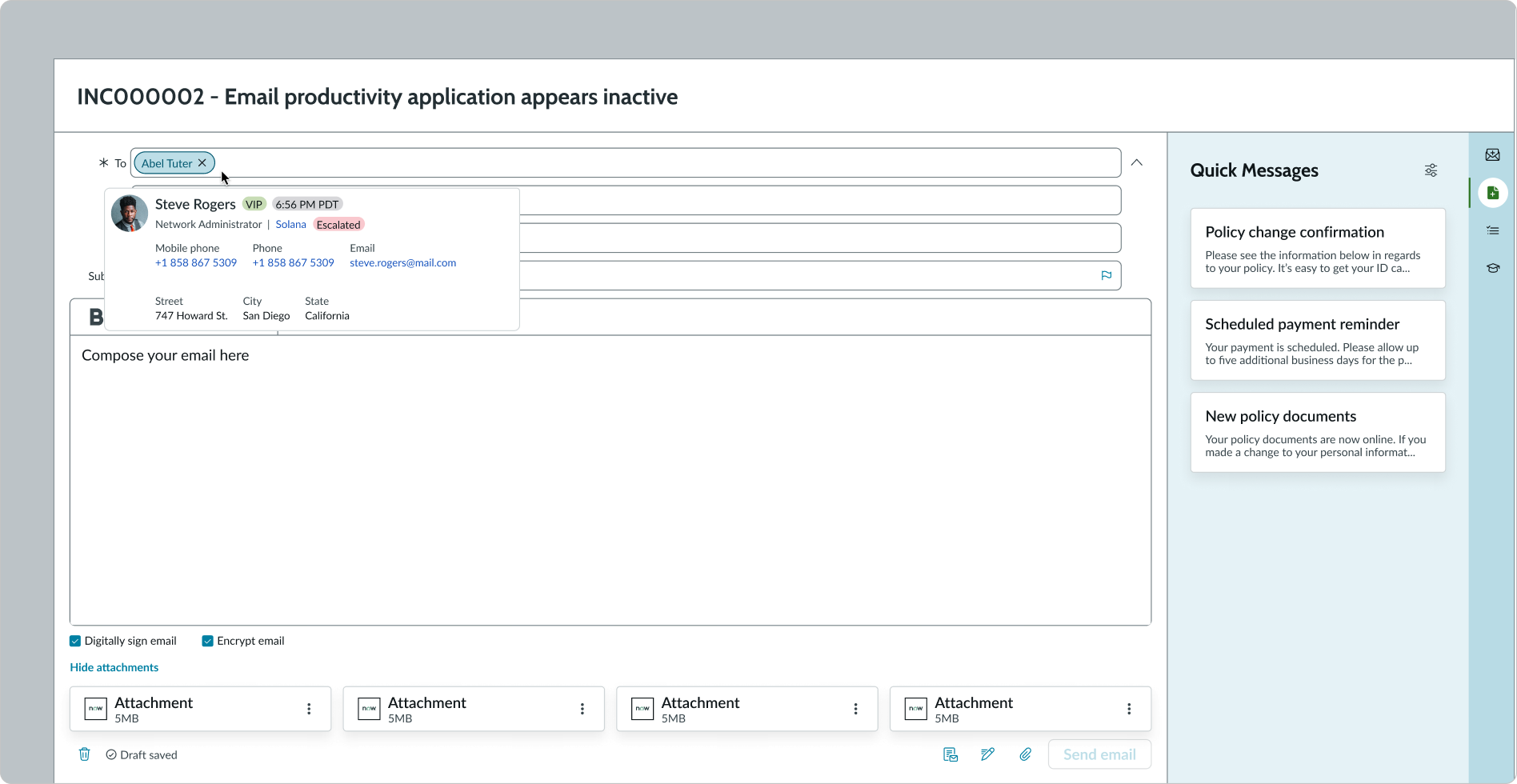Select Policy change confirmation quick message
The width and height of the screenshot is (1517, 784).
1317,248
